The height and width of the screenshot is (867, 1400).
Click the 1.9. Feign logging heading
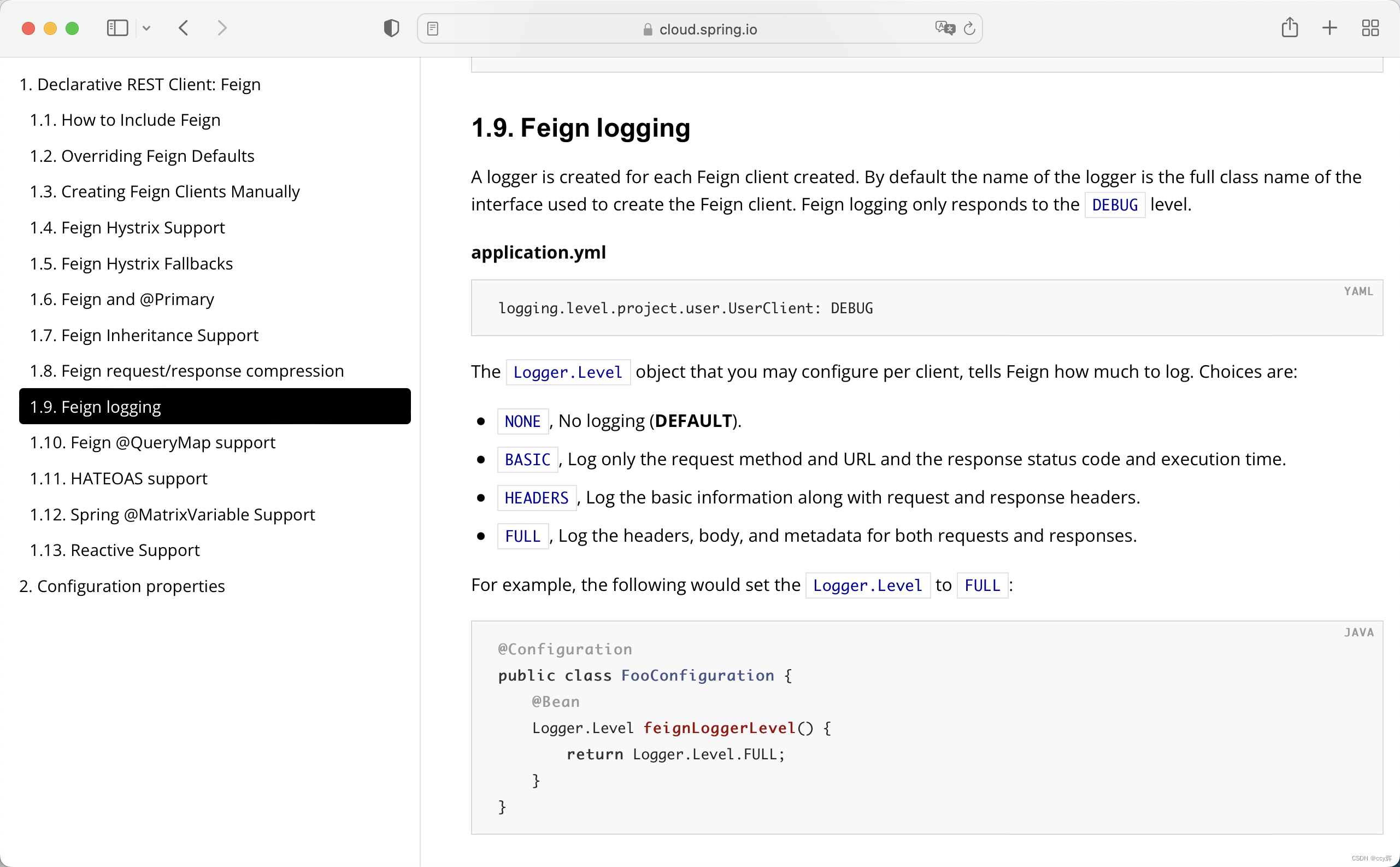[580, 127]
